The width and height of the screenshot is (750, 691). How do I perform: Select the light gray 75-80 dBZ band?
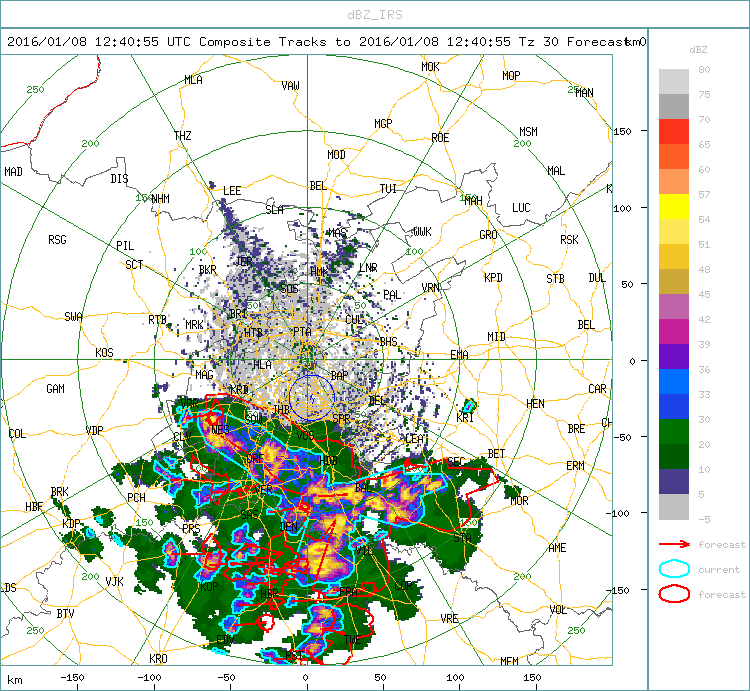[x=674, y=81]
